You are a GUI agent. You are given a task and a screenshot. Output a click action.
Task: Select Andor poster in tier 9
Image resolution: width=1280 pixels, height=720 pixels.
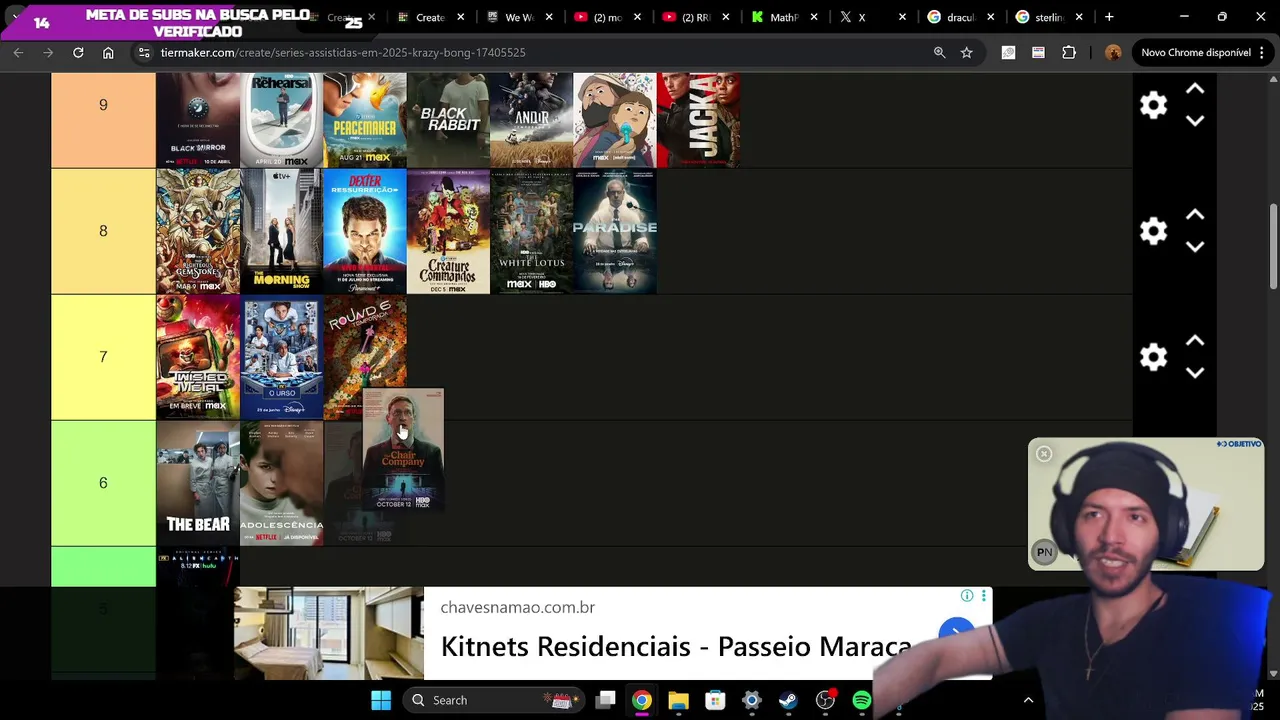click(531, 120)
